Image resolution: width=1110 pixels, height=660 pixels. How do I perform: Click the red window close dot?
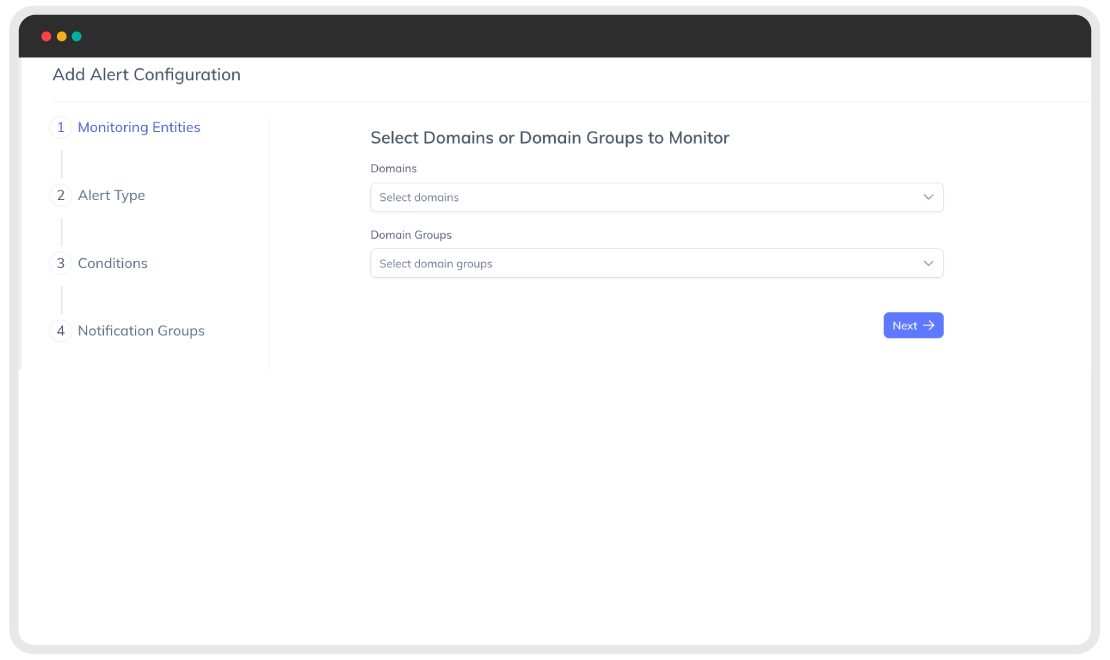(46, 36)
